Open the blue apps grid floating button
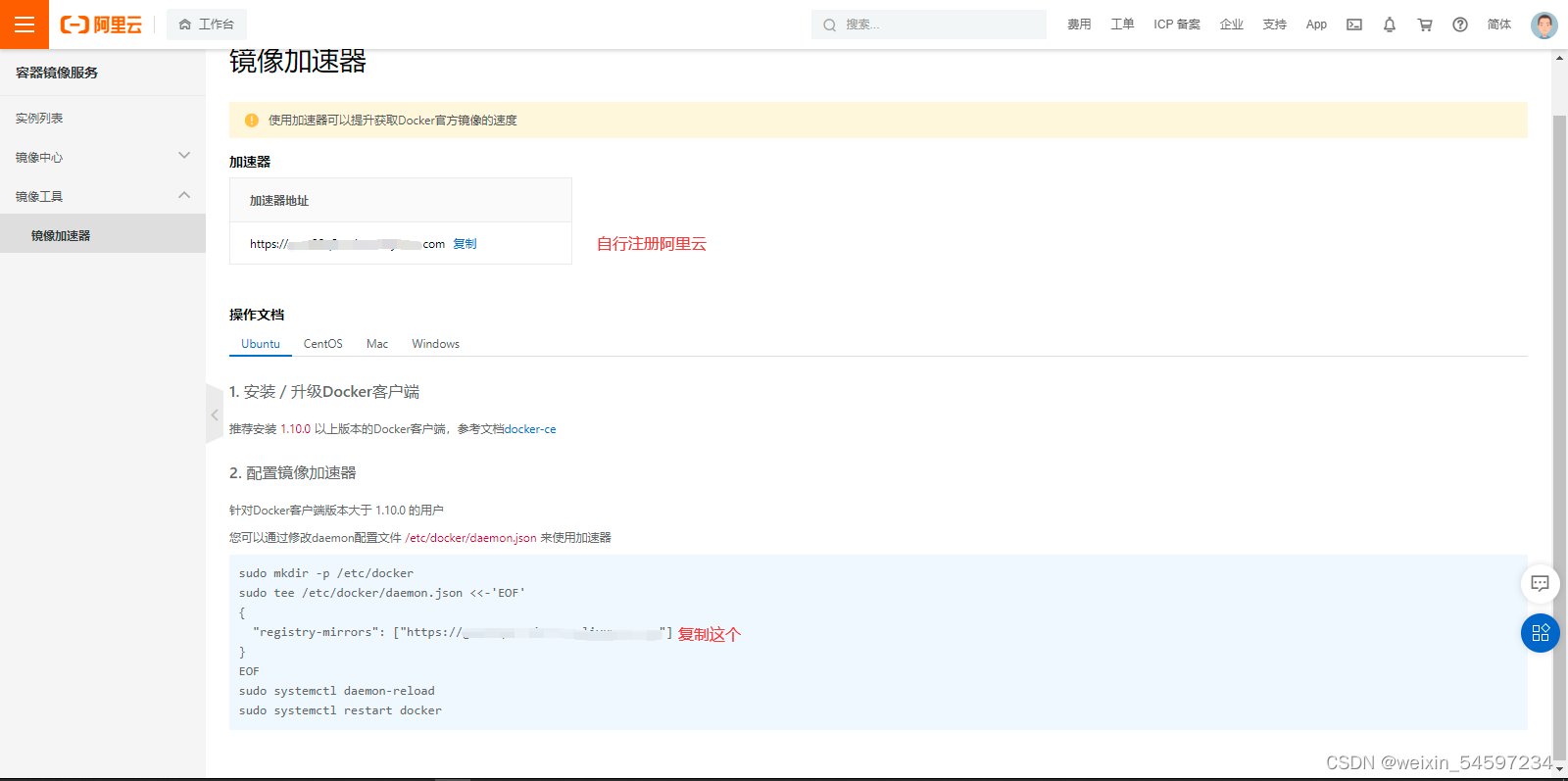The width and height of the screenshot is (1568, 781). 1540,633
